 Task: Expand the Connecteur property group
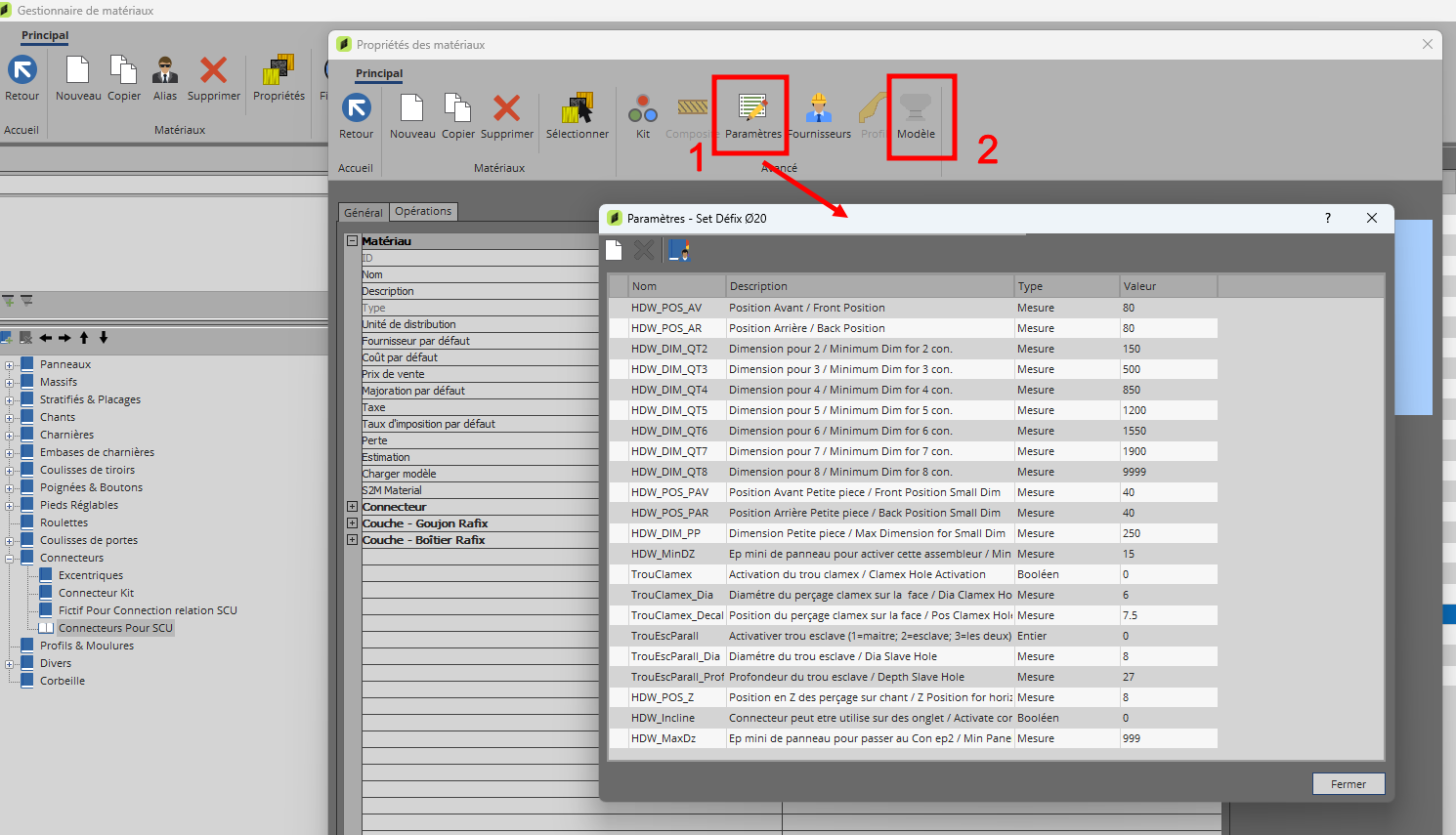(x=352, y=507)
